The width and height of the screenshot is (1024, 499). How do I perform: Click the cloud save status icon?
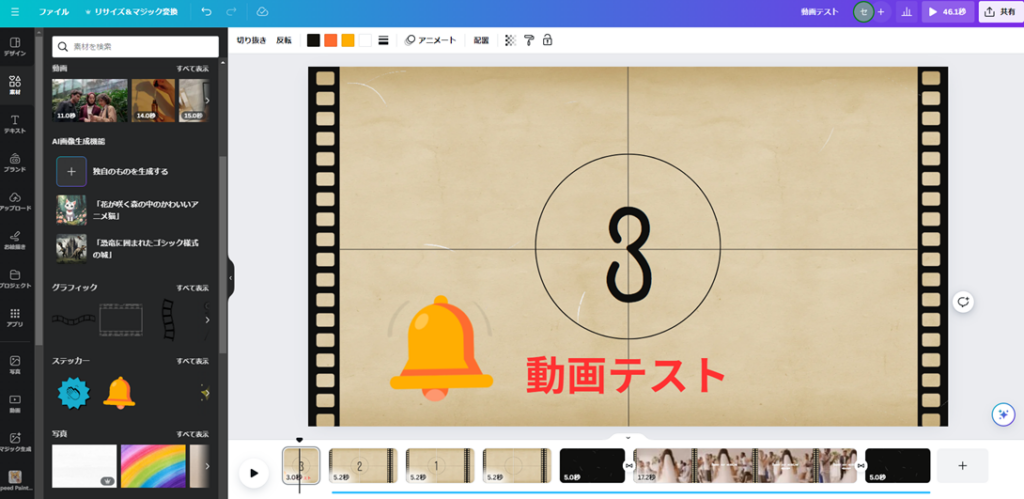[262, 12]
